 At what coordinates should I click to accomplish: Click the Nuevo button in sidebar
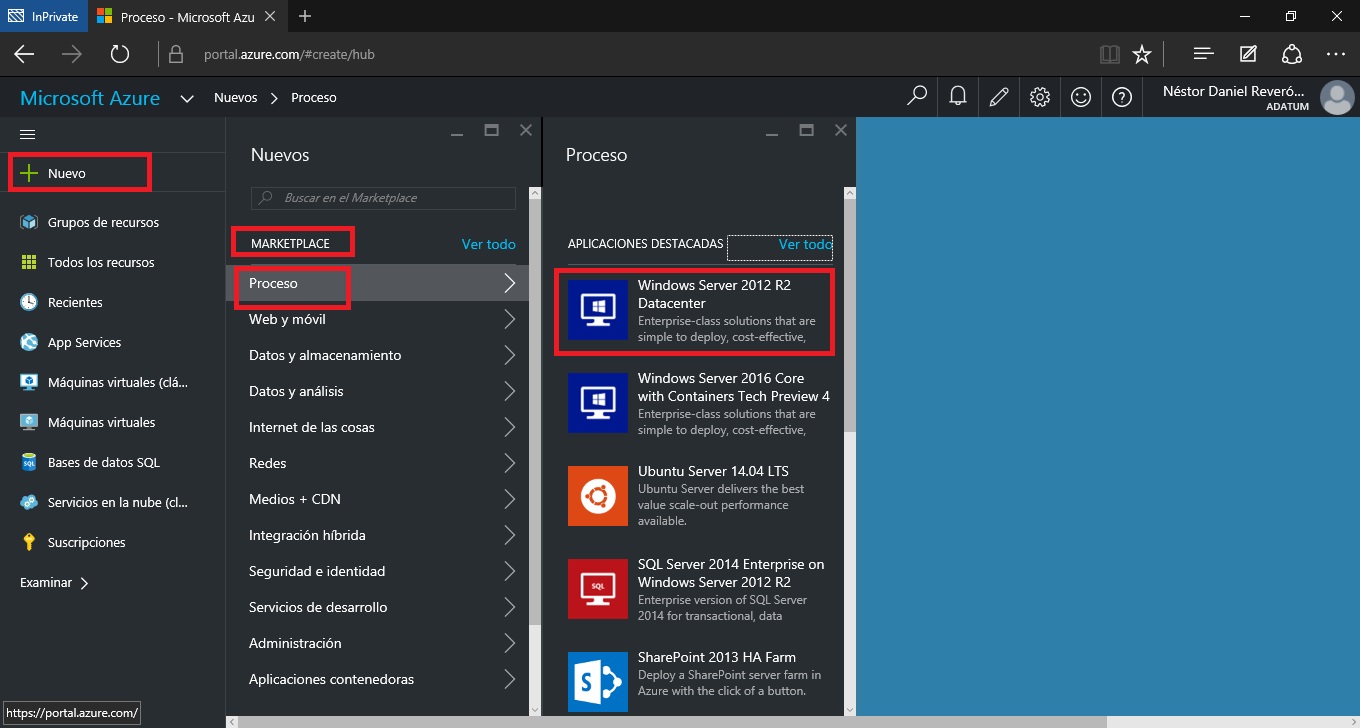(67, 173)
